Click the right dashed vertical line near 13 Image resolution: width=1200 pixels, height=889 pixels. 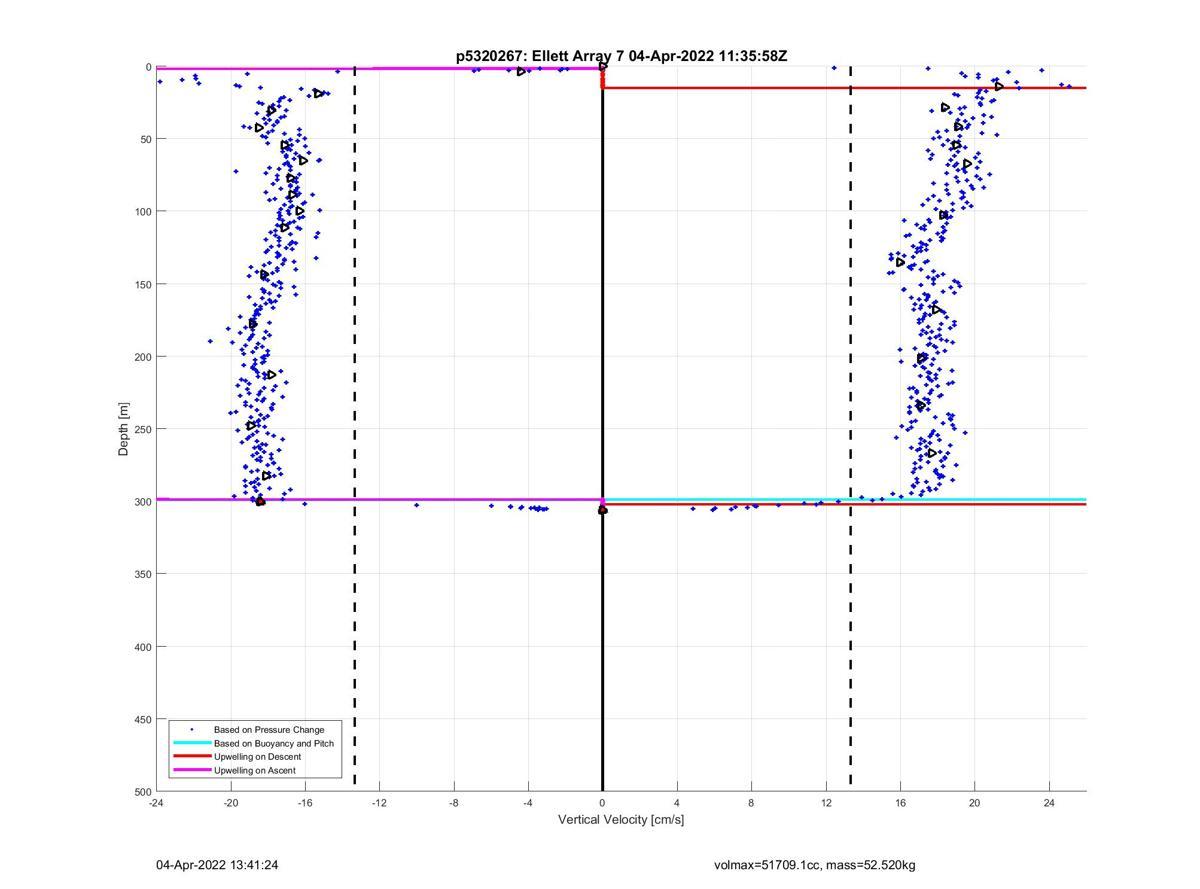coord(851,428)
